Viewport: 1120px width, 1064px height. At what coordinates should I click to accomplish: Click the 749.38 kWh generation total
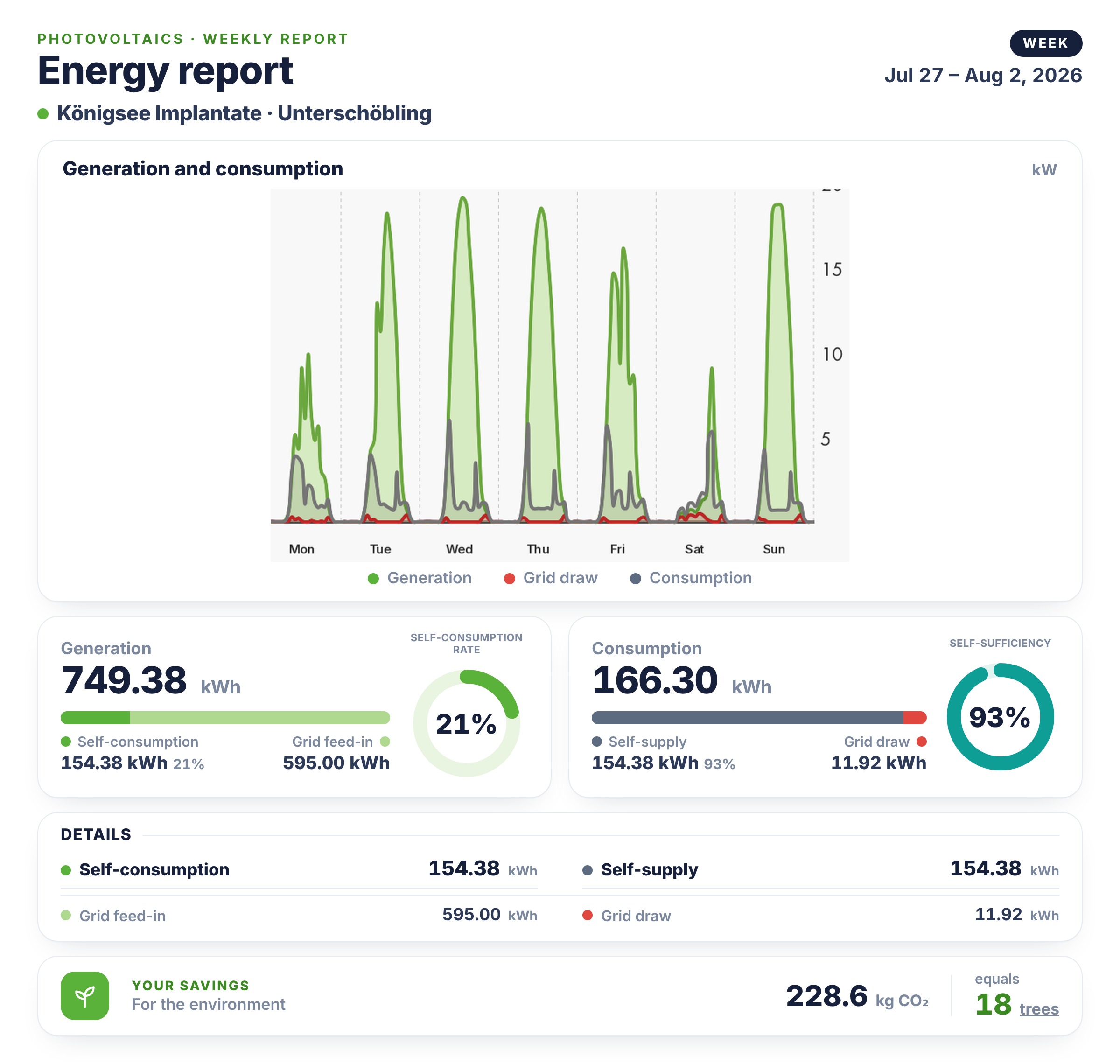[x=150, y=680]
